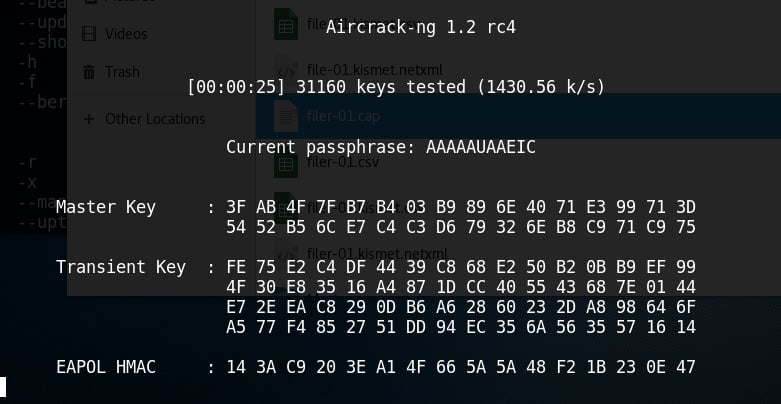Click the plus icon beside Other Locations

[89, 119]
